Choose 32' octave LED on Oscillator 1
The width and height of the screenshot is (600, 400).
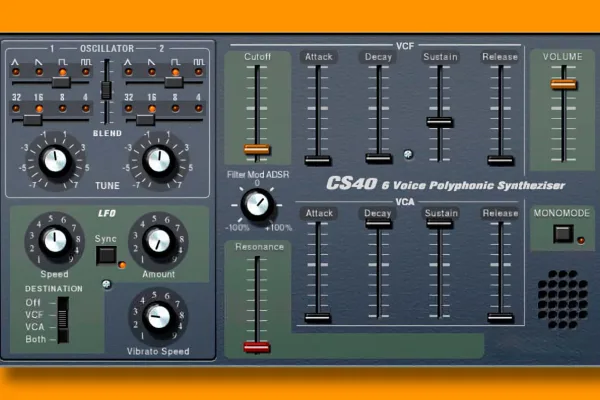click(x=16, y=109)
